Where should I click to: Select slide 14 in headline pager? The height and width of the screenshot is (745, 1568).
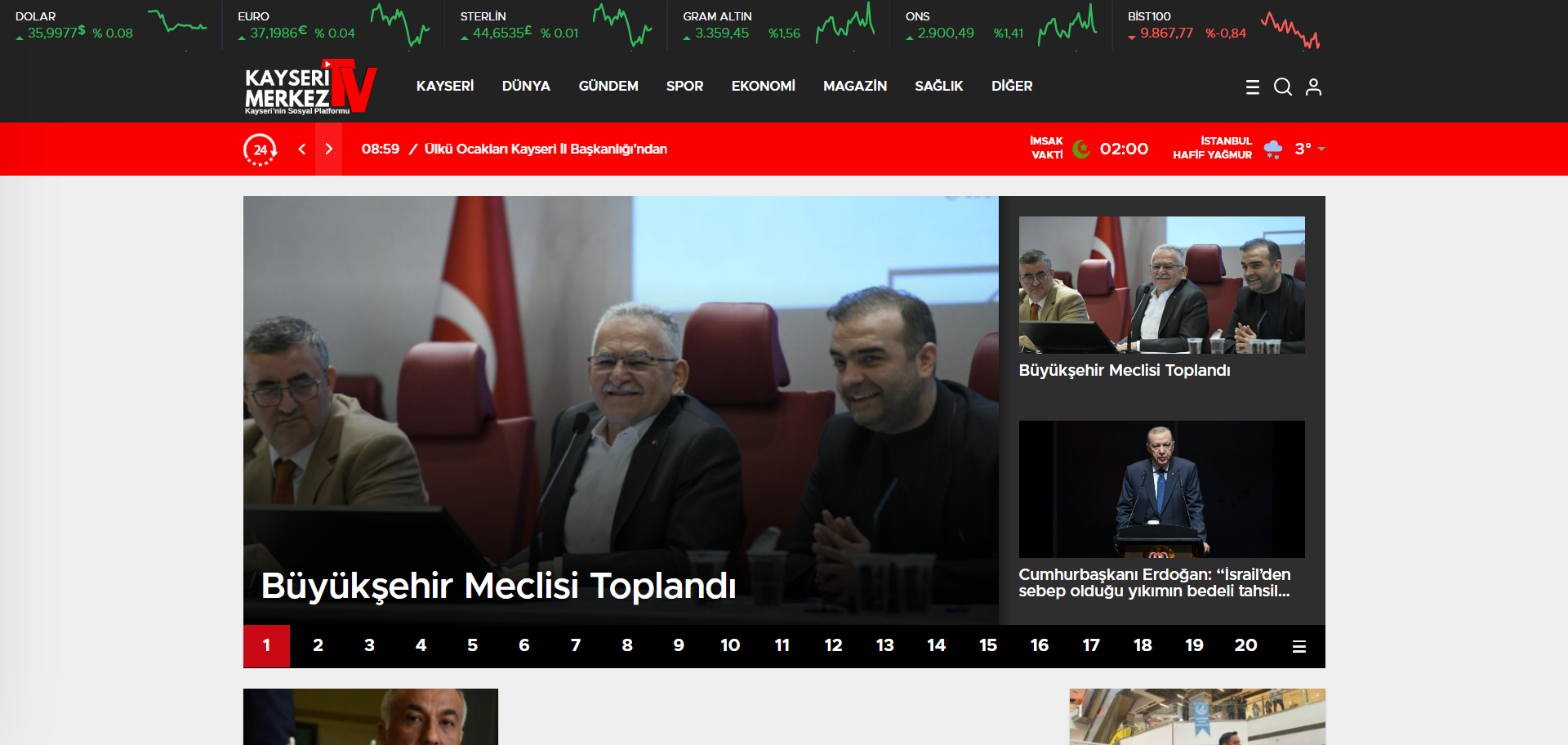click(x=936, y=646)
